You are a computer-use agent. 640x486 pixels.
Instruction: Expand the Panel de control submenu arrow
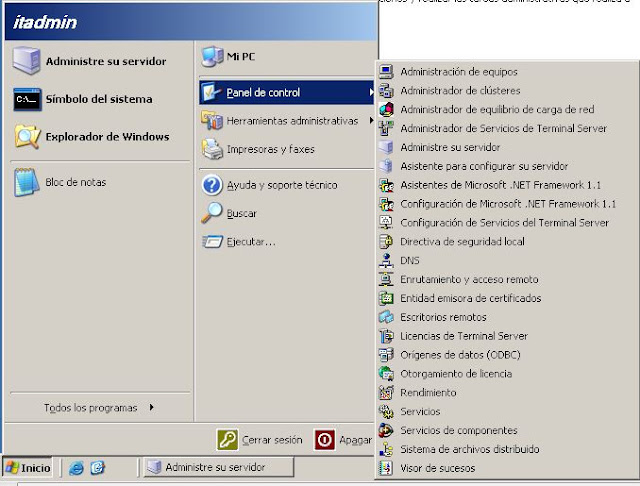371,92
